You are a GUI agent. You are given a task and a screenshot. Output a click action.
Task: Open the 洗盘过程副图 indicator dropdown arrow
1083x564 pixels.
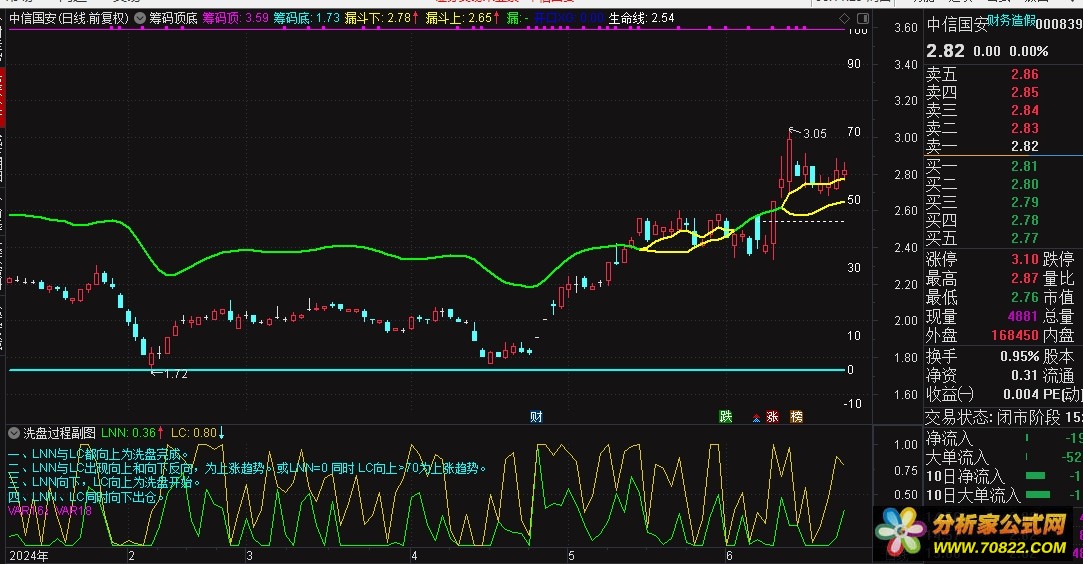coord(14,433)
